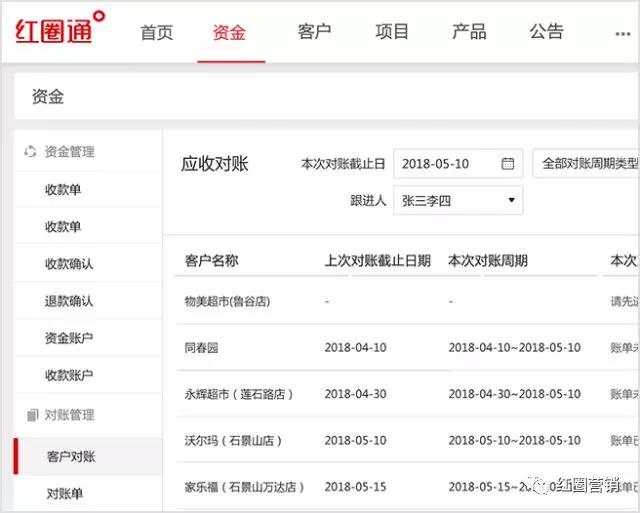This screenshot has width=640, height=513.
Task: Open the calendar icon in date field
Action: 507,164
